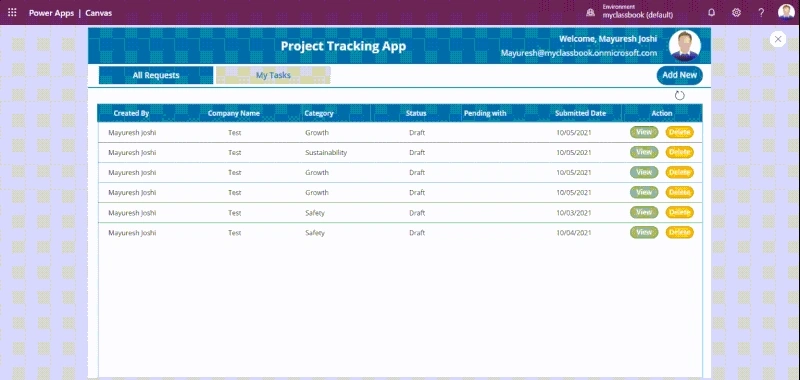Click the Status column header

[x=416, y=113]
